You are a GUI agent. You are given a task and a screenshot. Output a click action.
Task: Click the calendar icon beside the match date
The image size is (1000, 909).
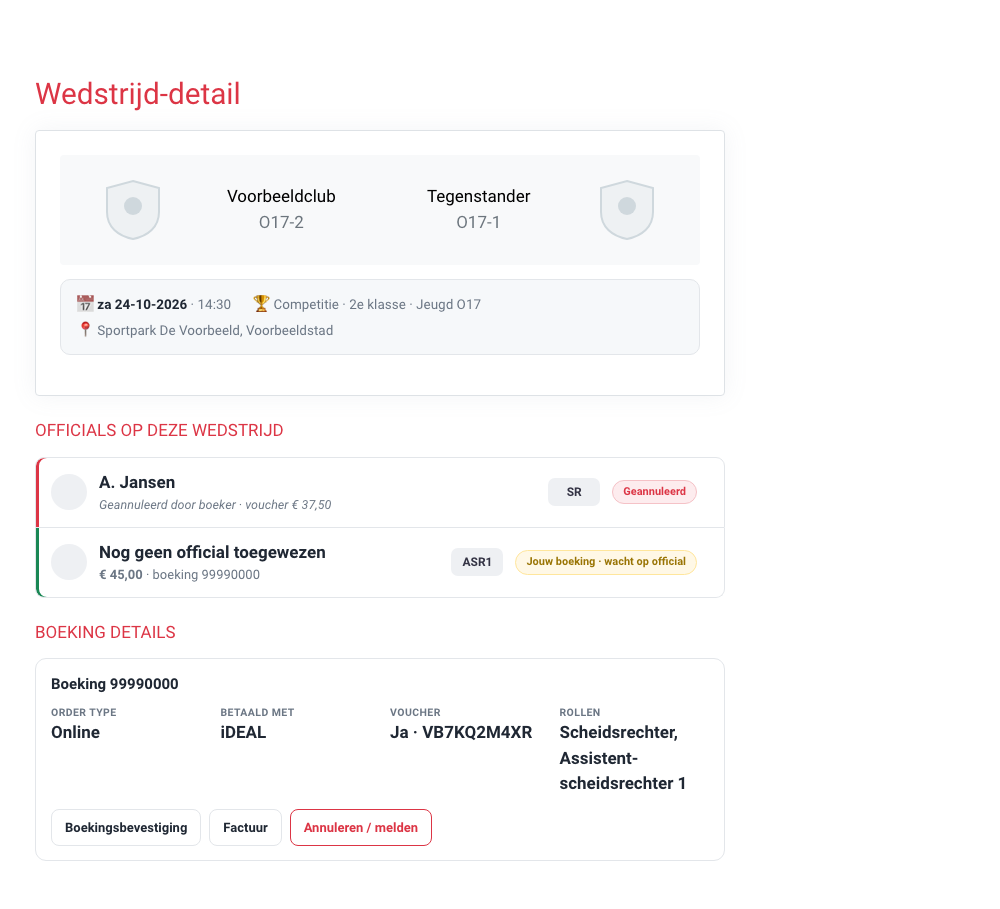[x=85, y=304]
